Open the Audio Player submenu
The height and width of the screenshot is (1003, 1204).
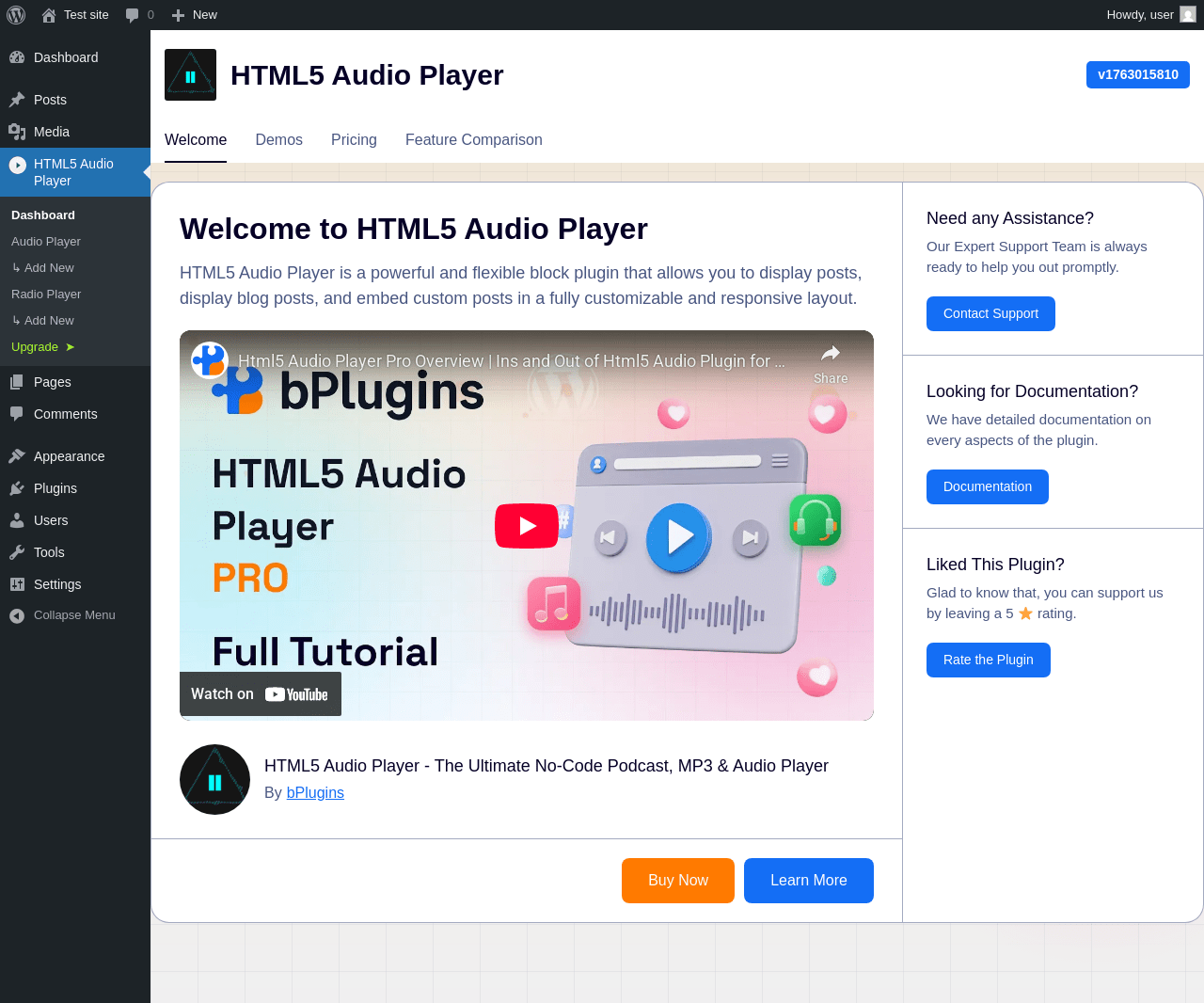tap(46, 242)
